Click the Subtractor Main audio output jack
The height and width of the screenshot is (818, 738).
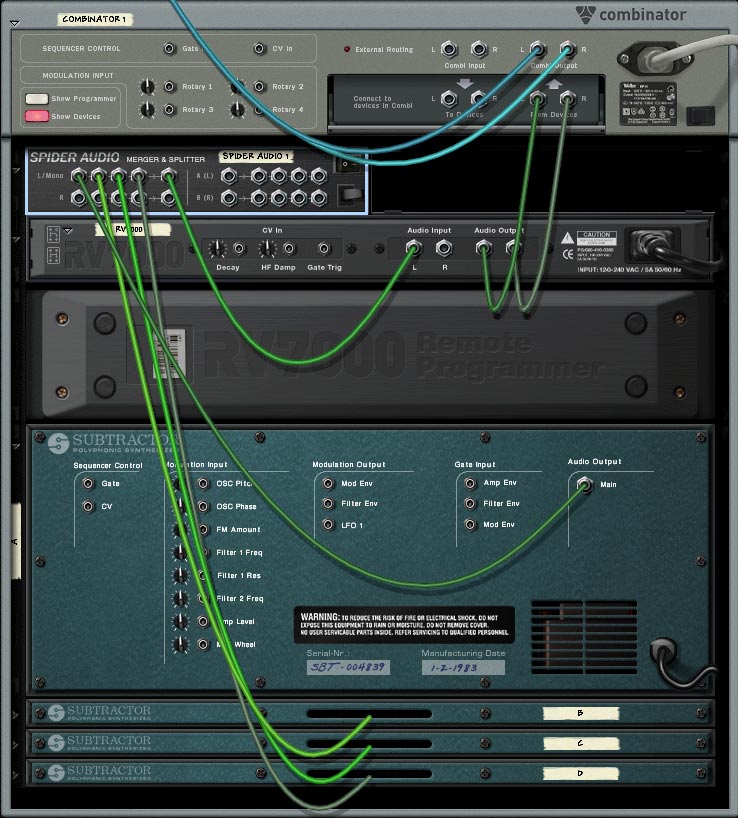click(x=585, y=484)
